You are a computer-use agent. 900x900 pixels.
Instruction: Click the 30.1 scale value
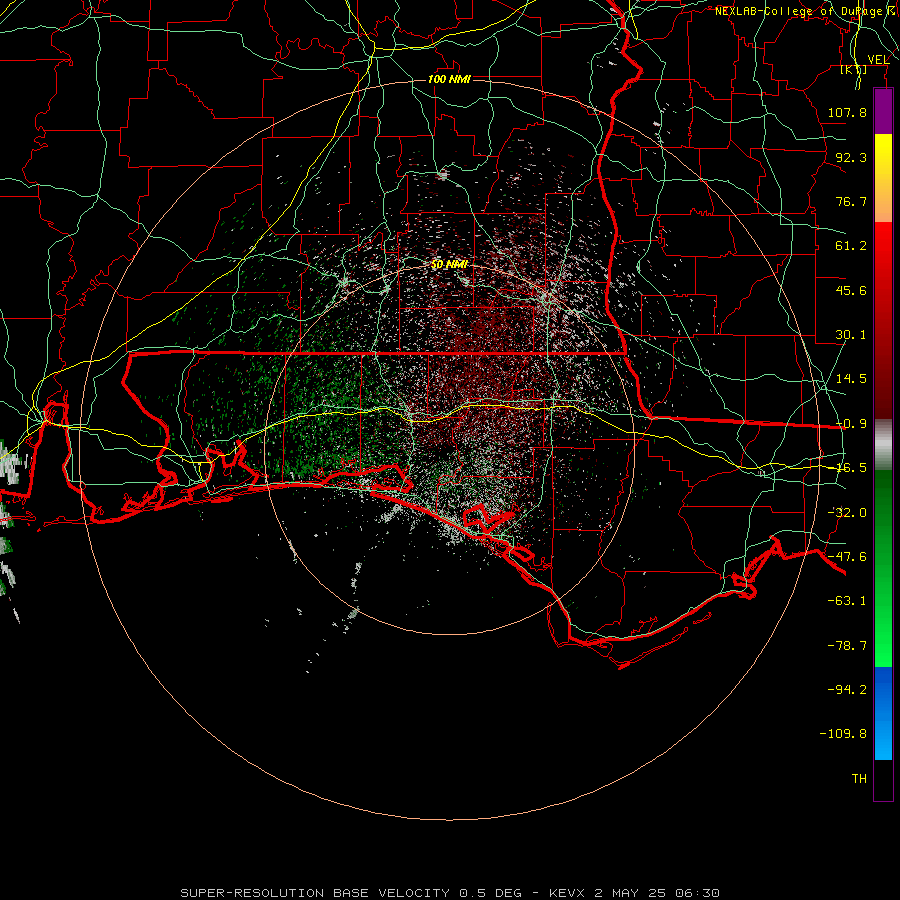coord(851,335)
